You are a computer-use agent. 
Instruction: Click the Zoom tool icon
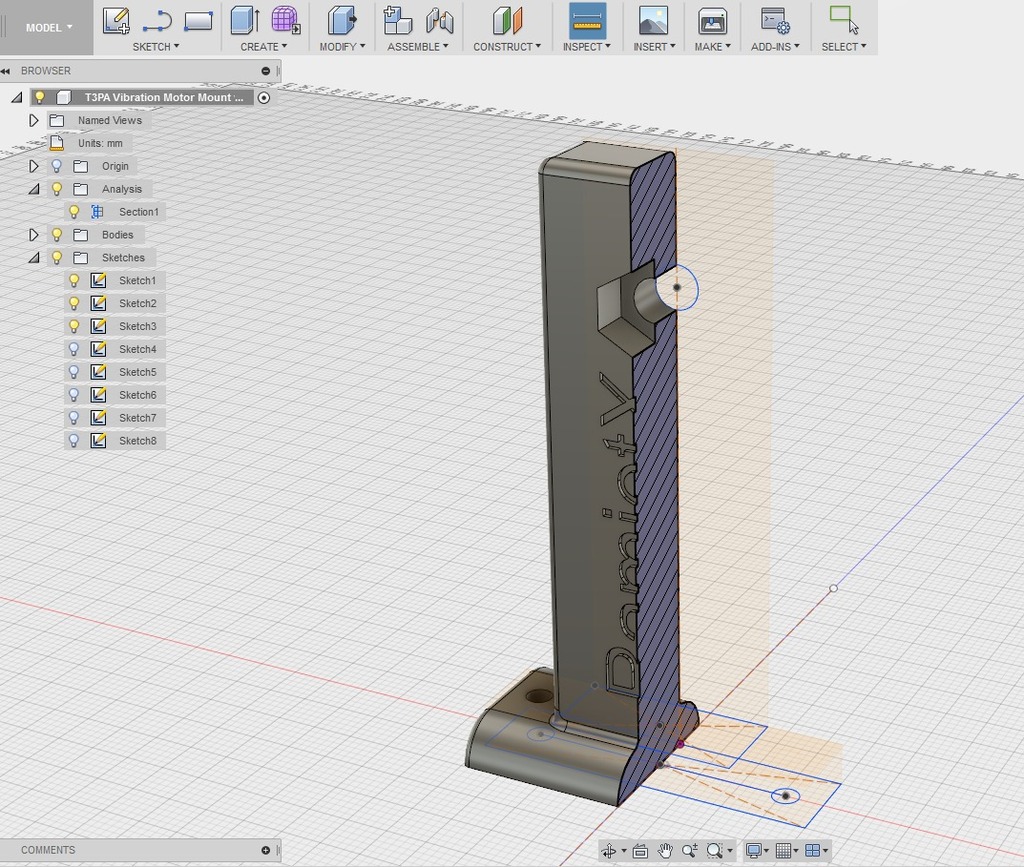point(690,850)
